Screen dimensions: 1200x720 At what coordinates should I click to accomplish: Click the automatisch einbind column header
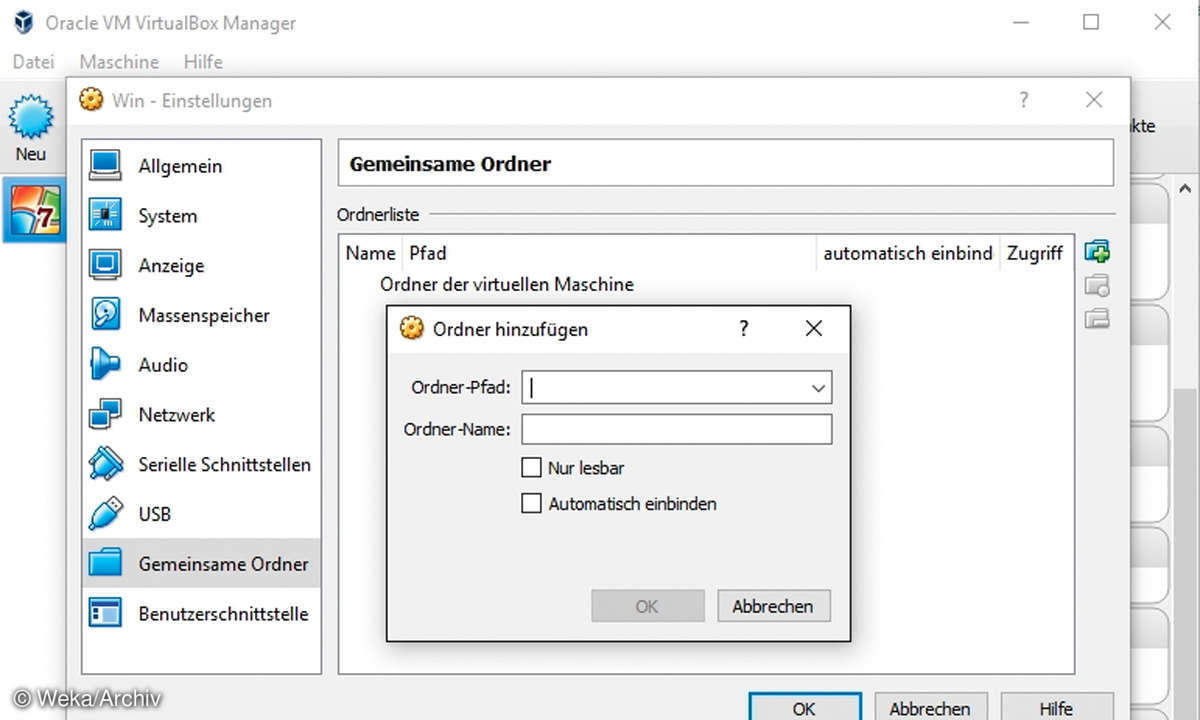[908, 253]
